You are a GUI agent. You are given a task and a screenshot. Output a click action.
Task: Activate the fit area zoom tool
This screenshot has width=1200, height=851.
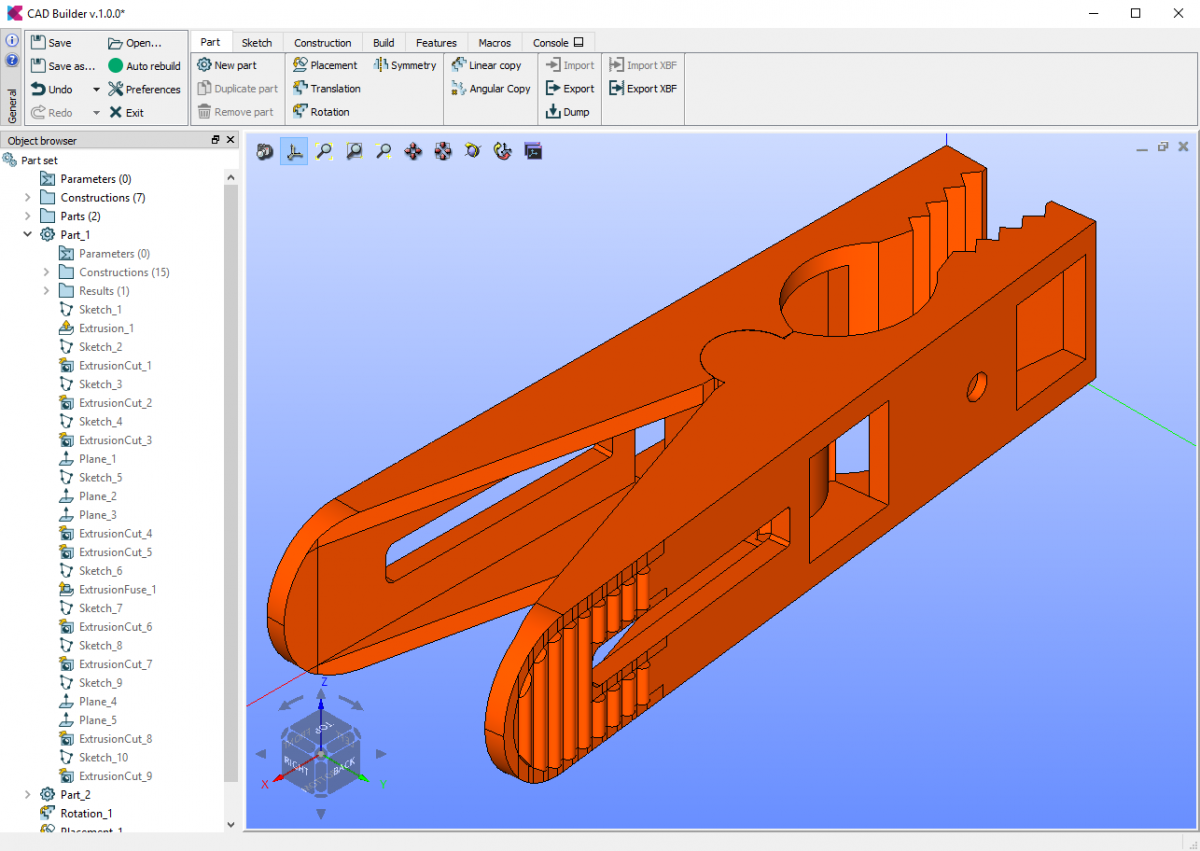354,152
